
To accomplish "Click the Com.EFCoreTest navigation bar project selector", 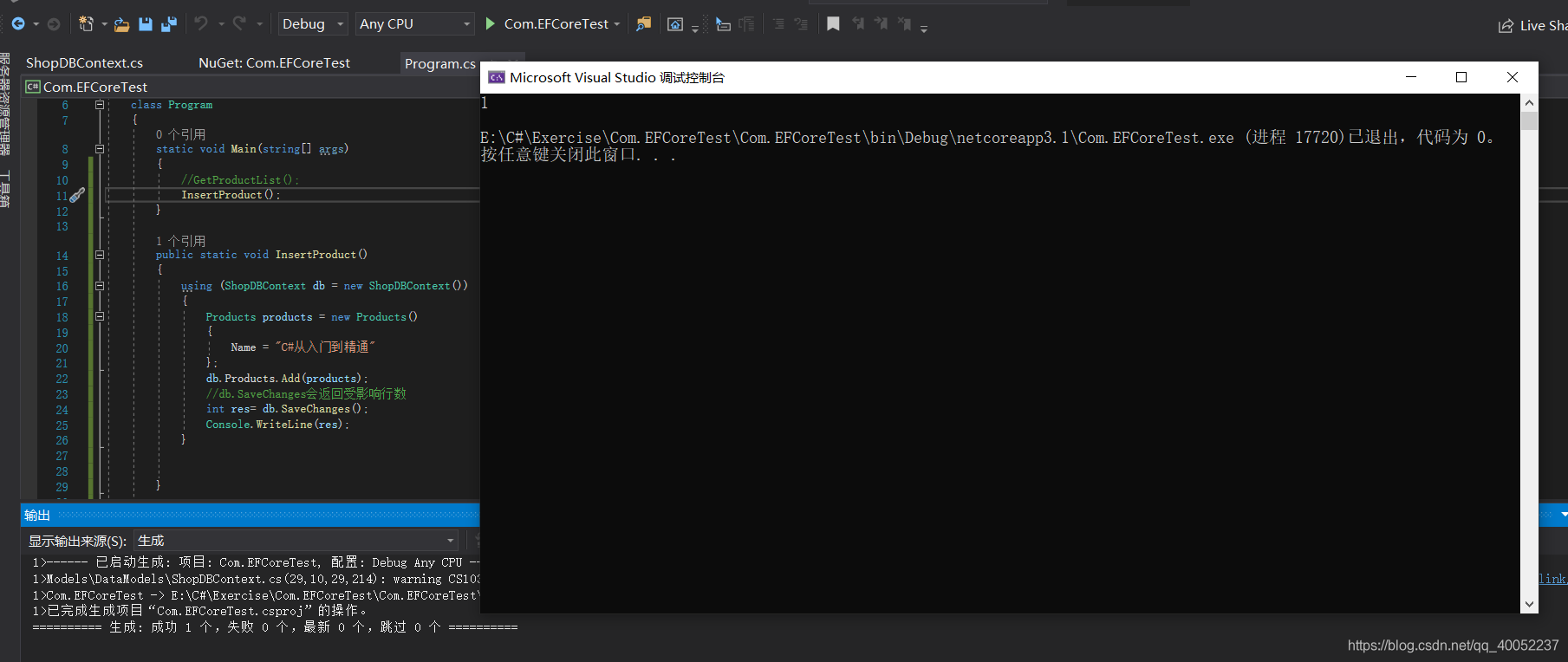I will (251, 87).
